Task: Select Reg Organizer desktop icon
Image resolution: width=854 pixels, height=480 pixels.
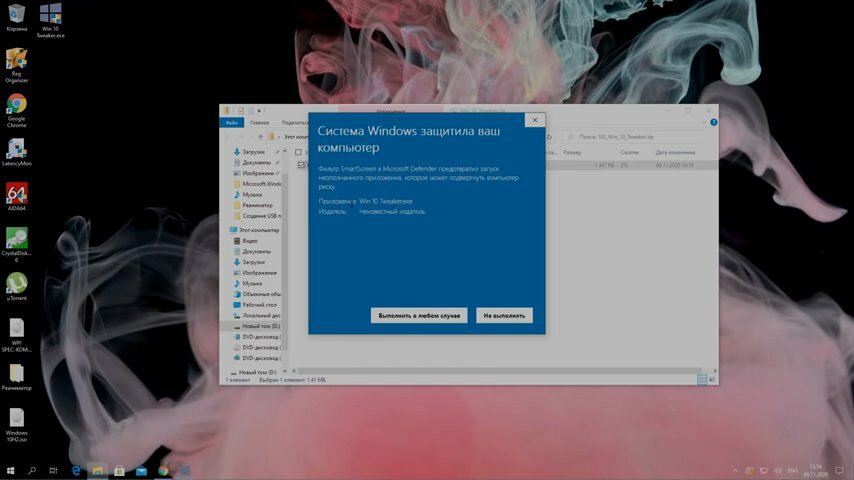Action: (16, 65)
